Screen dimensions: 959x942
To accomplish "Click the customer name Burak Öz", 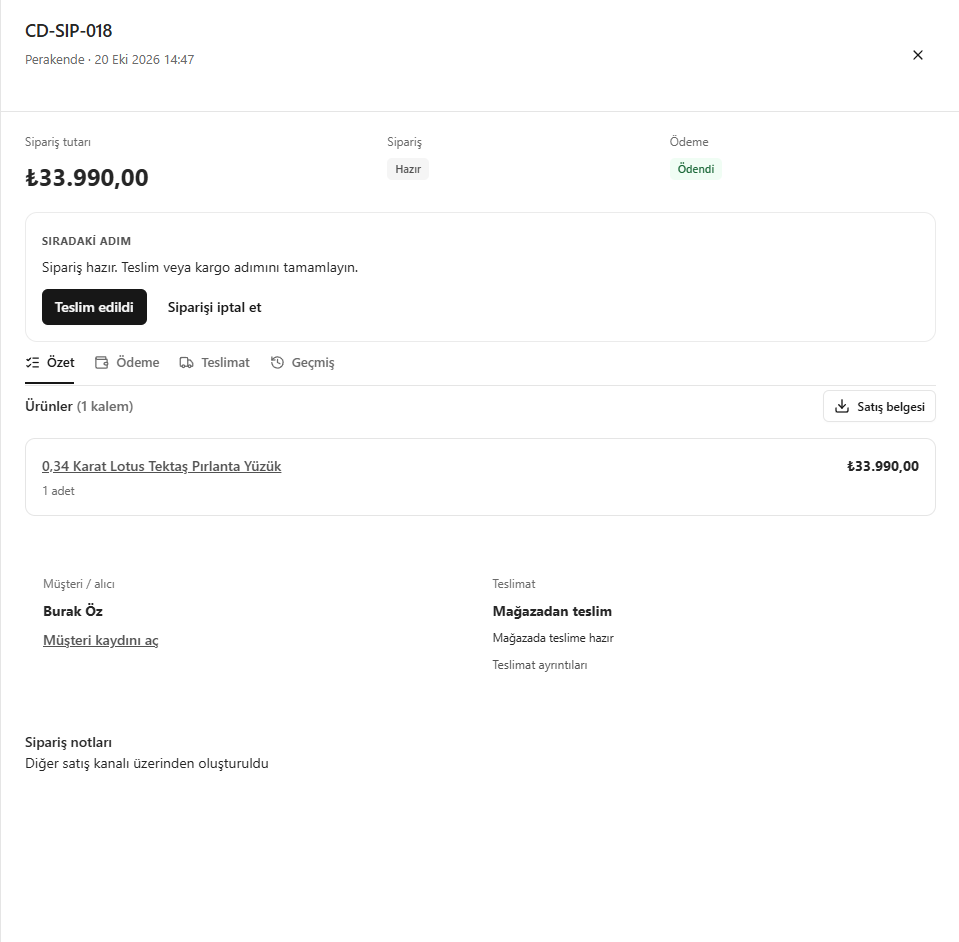I will tap(73, 611).
